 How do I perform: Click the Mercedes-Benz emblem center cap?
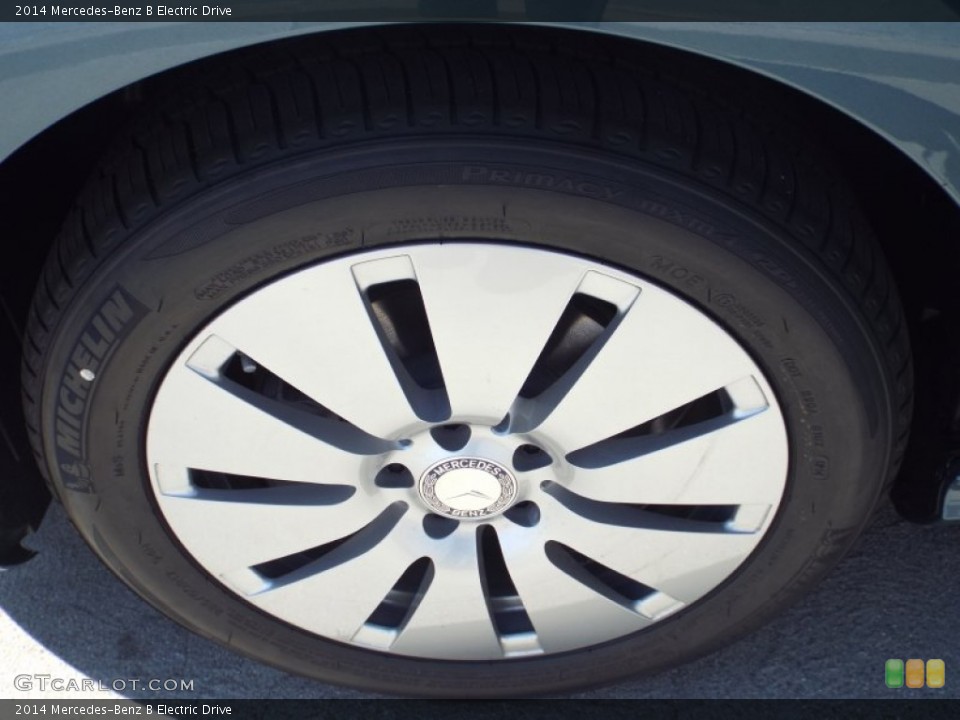(466, 488)
